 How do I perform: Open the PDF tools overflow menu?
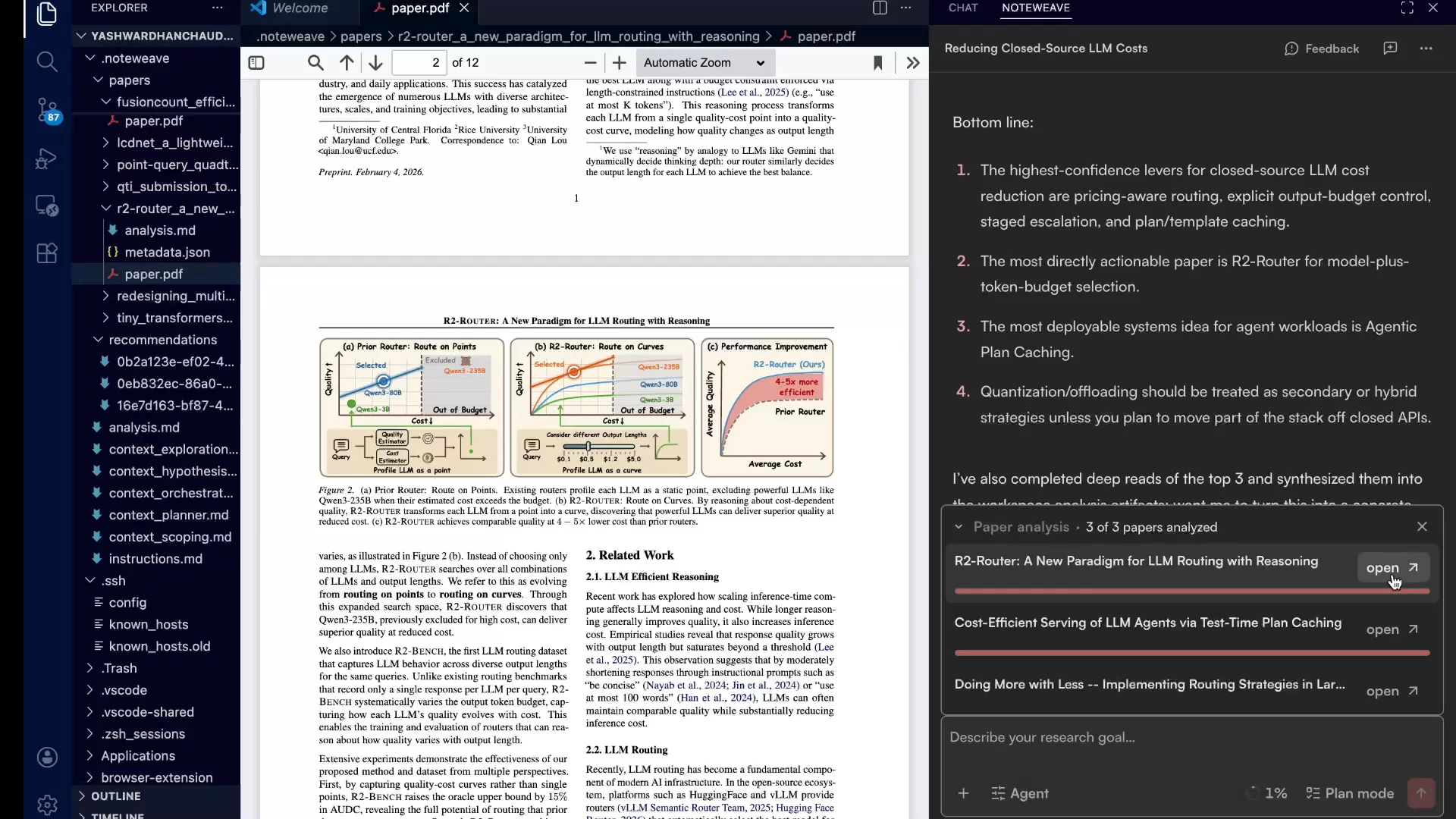pos(913,63)
